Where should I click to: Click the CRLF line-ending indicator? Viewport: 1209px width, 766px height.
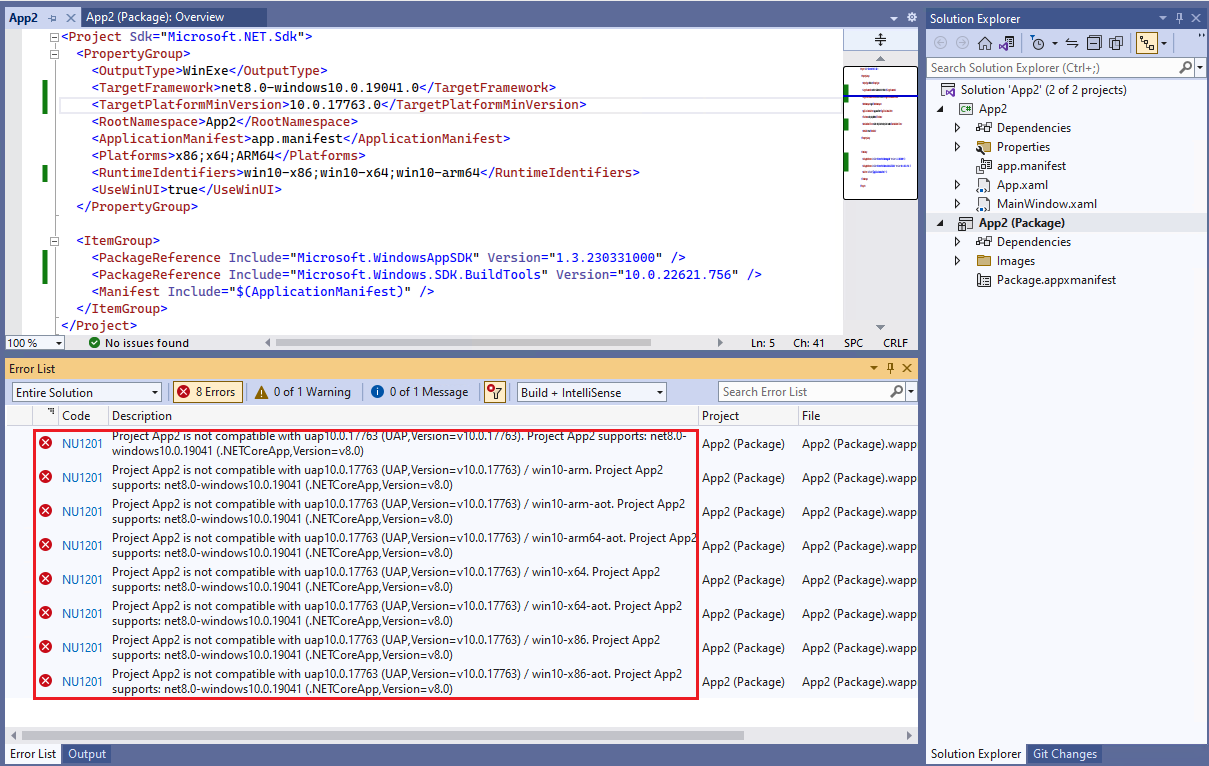[x=895, y=343]
